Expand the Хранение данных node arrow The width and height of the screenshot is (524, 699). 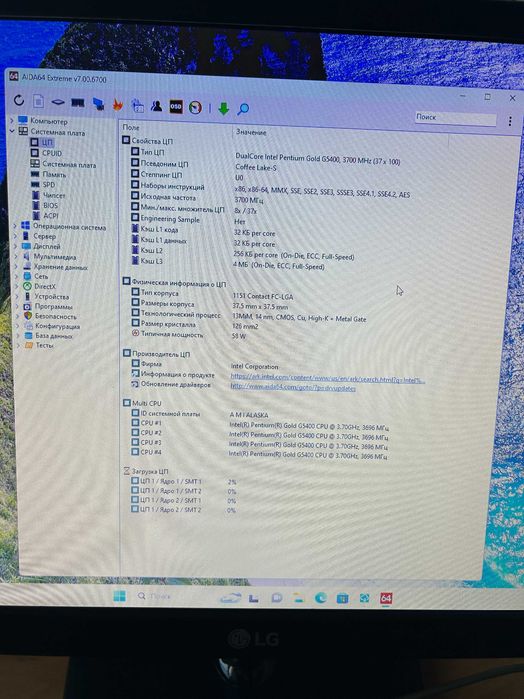pyautogui.click(x=17, y=267)
